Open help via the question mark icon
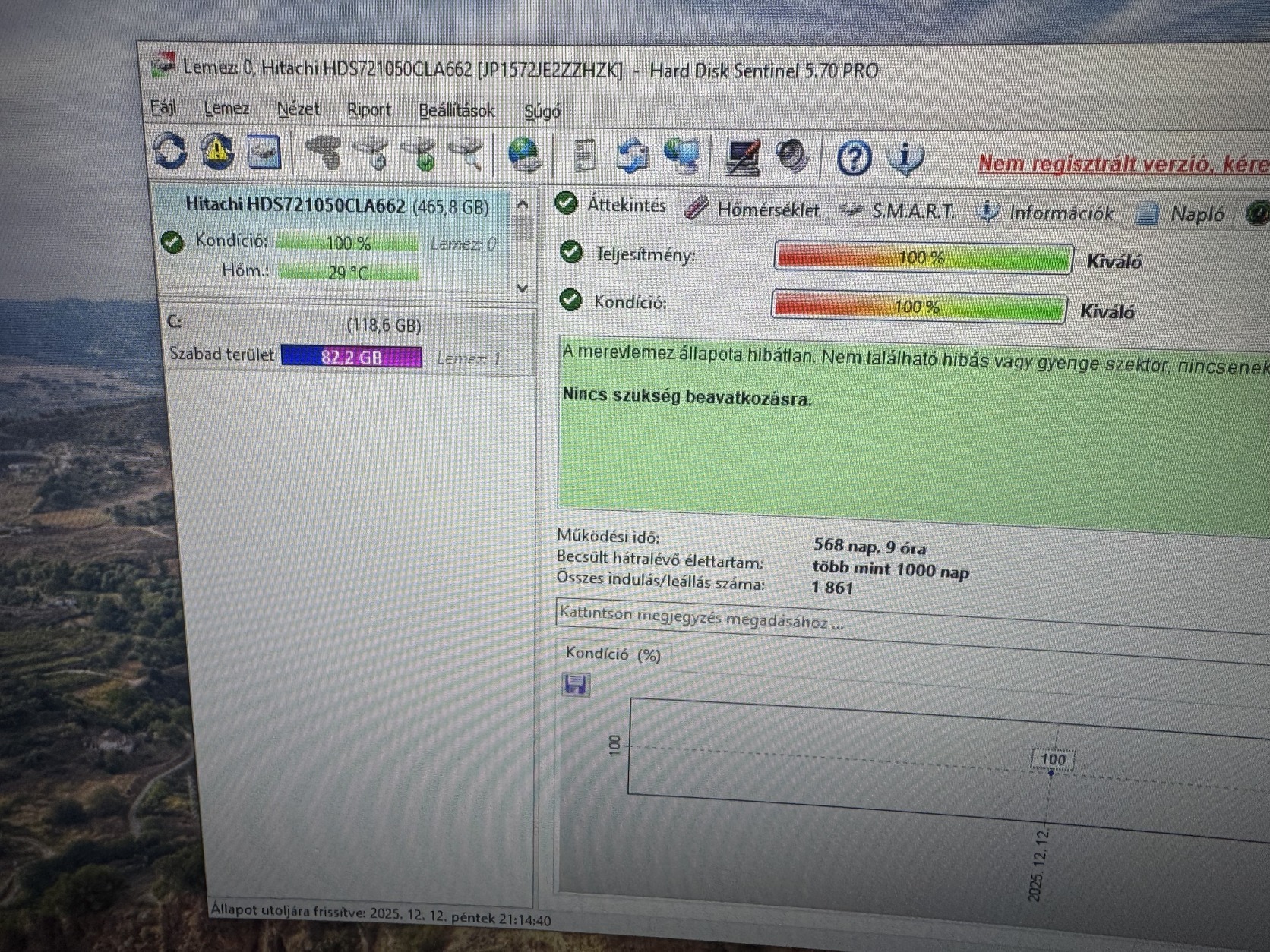 point(854,159)
